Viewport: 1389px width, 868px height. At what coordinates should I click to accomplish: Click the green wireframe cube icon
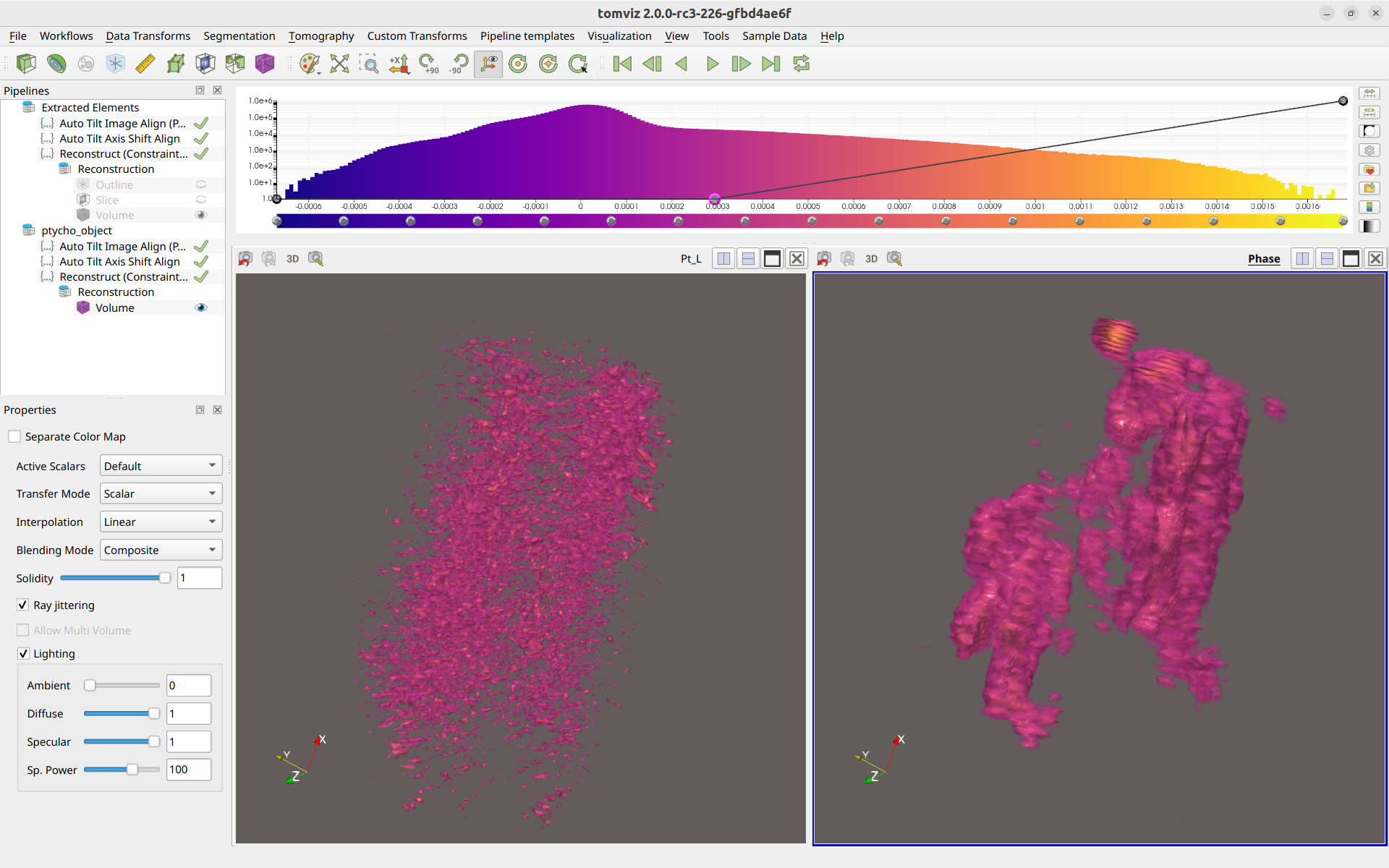click(x=176, y=64)
